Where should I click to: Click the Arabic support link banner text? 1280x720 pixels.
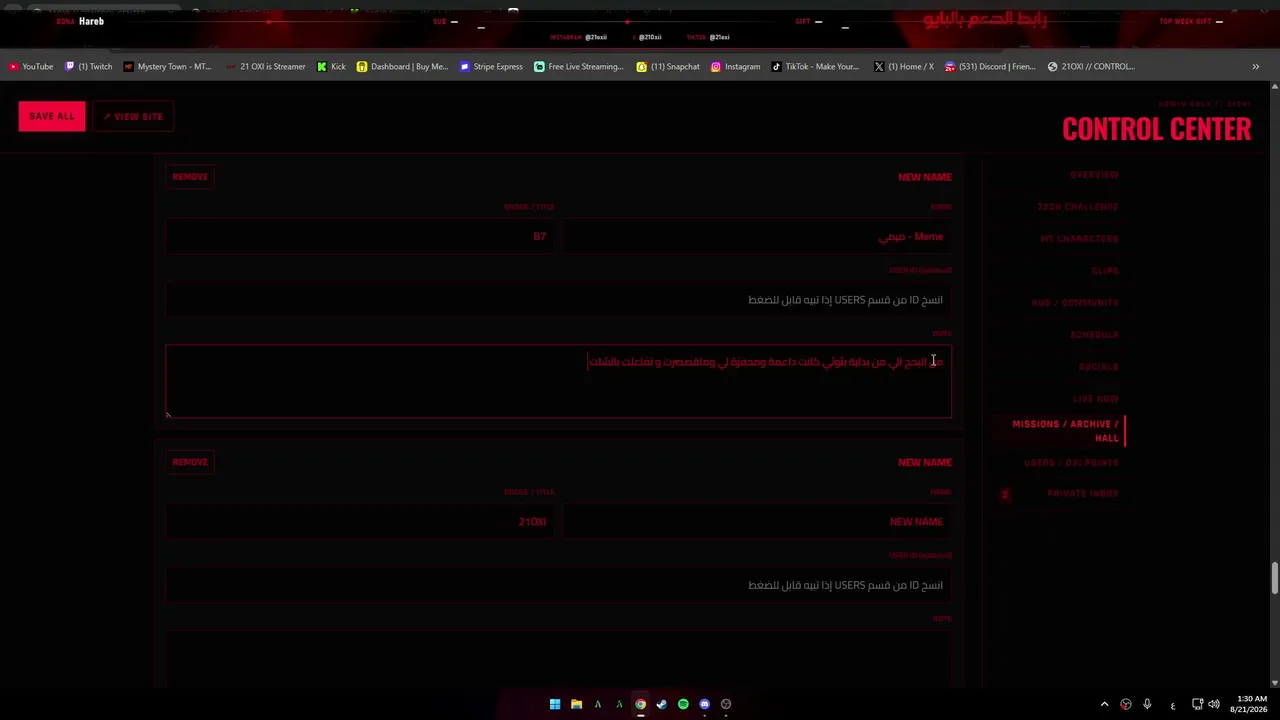pyautogui.click(x=984, y=20)
